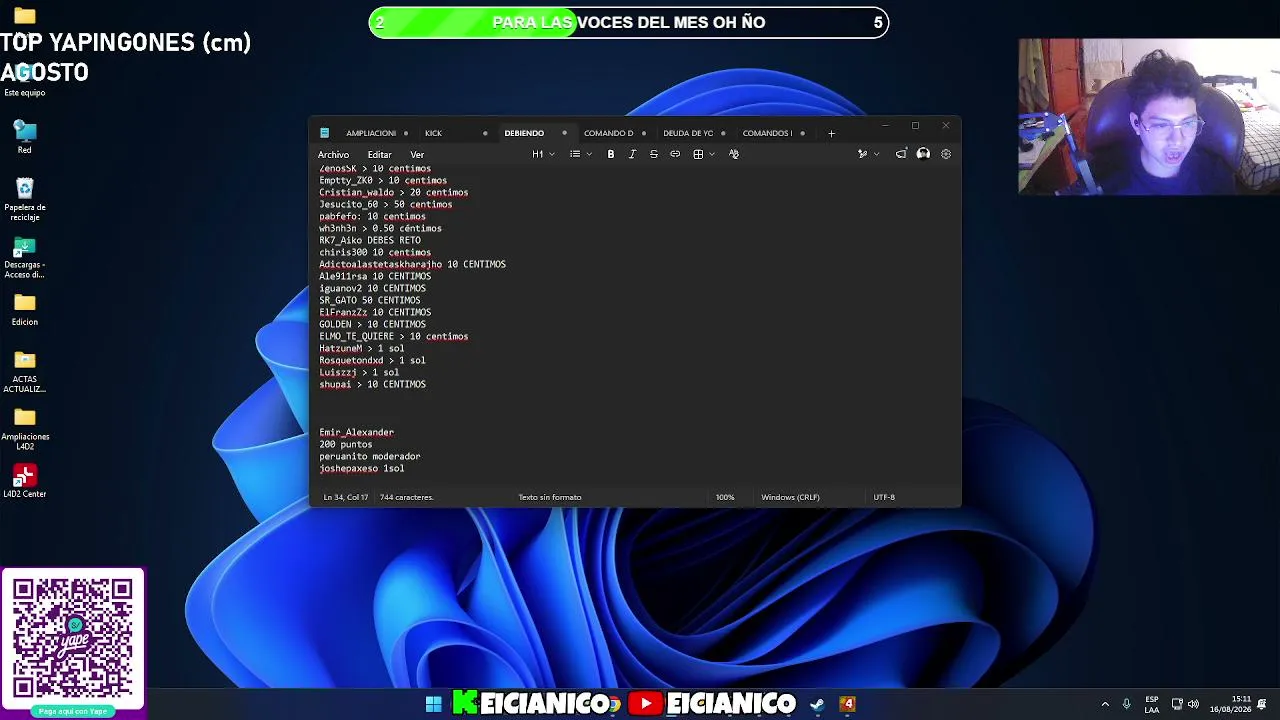Open Steam from the taskbar

(817, 704)
